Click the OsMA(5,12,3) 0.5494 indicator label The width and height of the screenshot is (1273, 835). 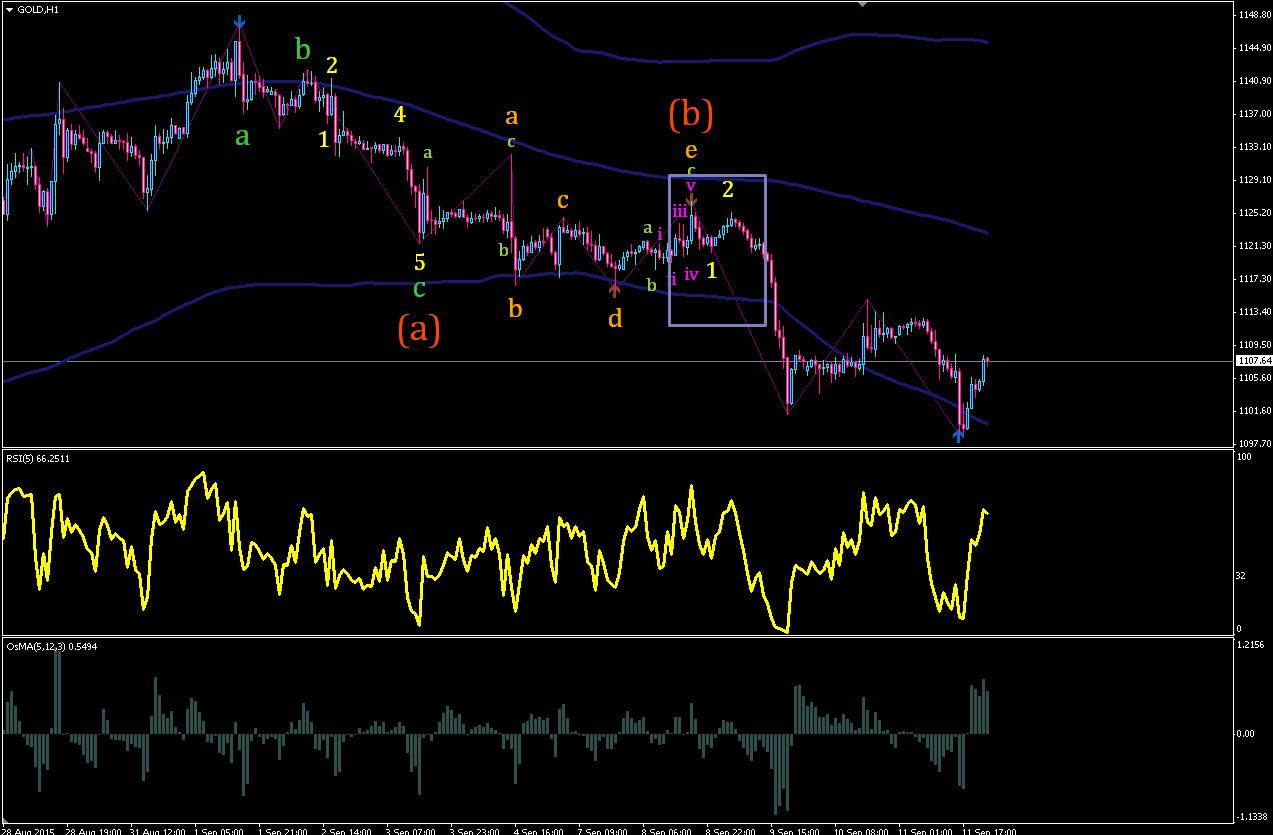pyautogui.click(x=52, y=647)
